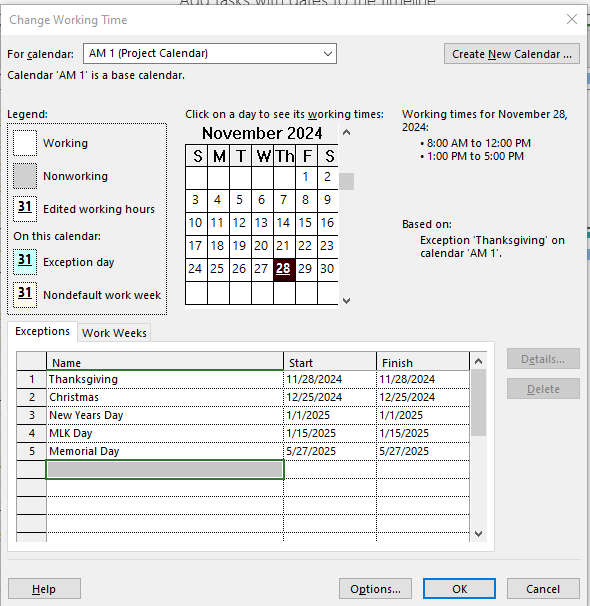Click the Name column header
590x606 pixels.
tap(165, 363)
